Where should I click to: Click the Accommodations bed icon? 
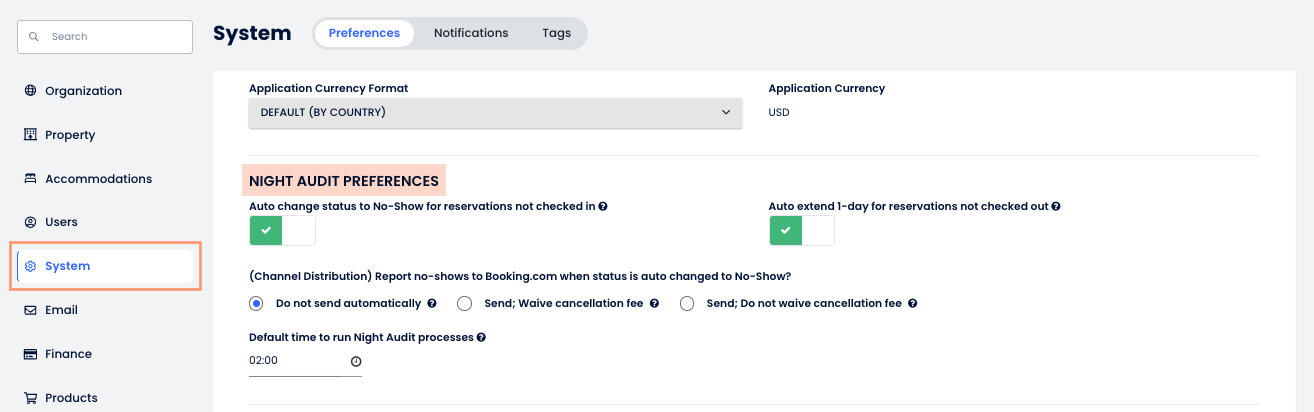[30, 179]
